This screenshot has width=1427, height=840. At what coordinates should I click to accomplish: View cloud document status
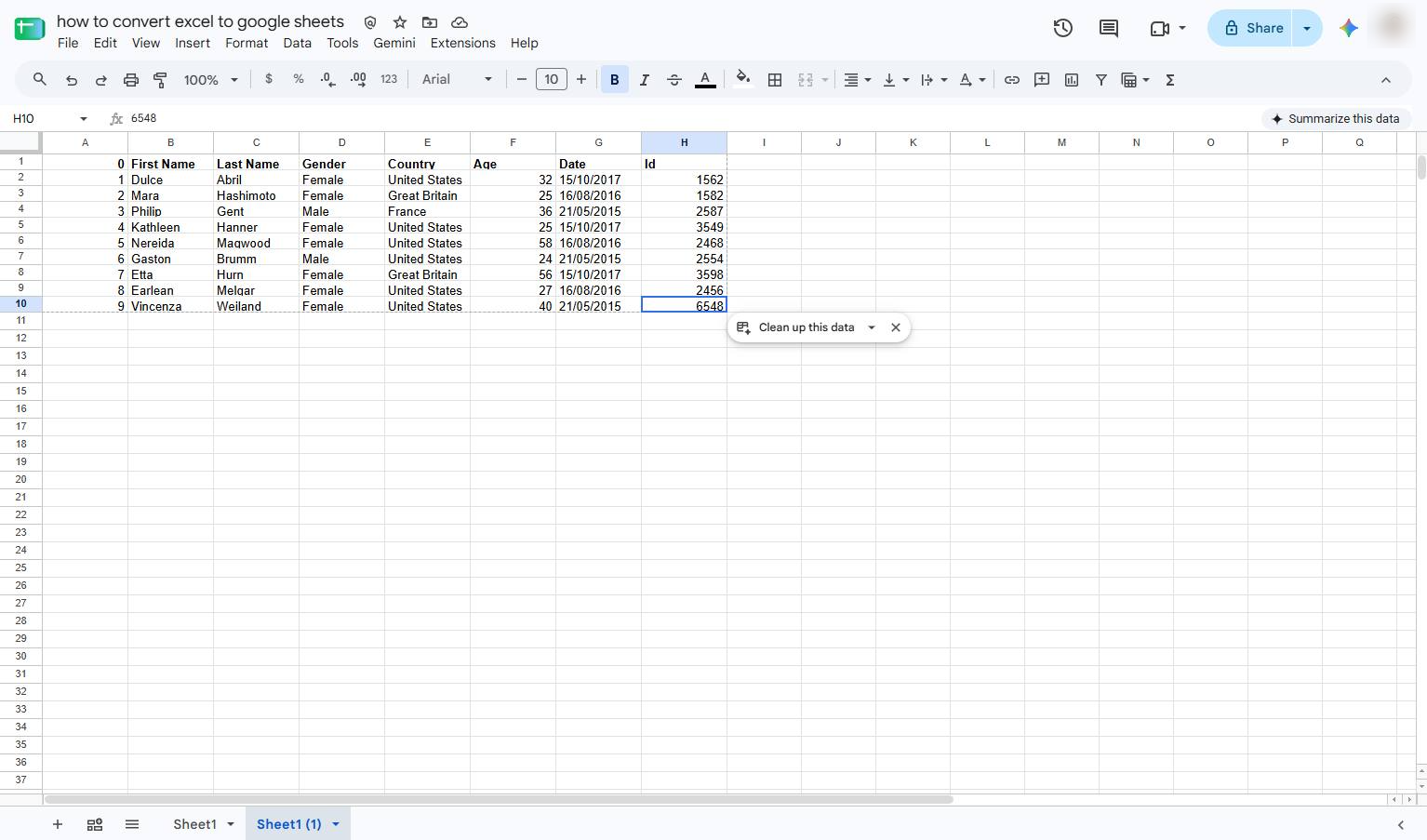(x=460, y=22)
